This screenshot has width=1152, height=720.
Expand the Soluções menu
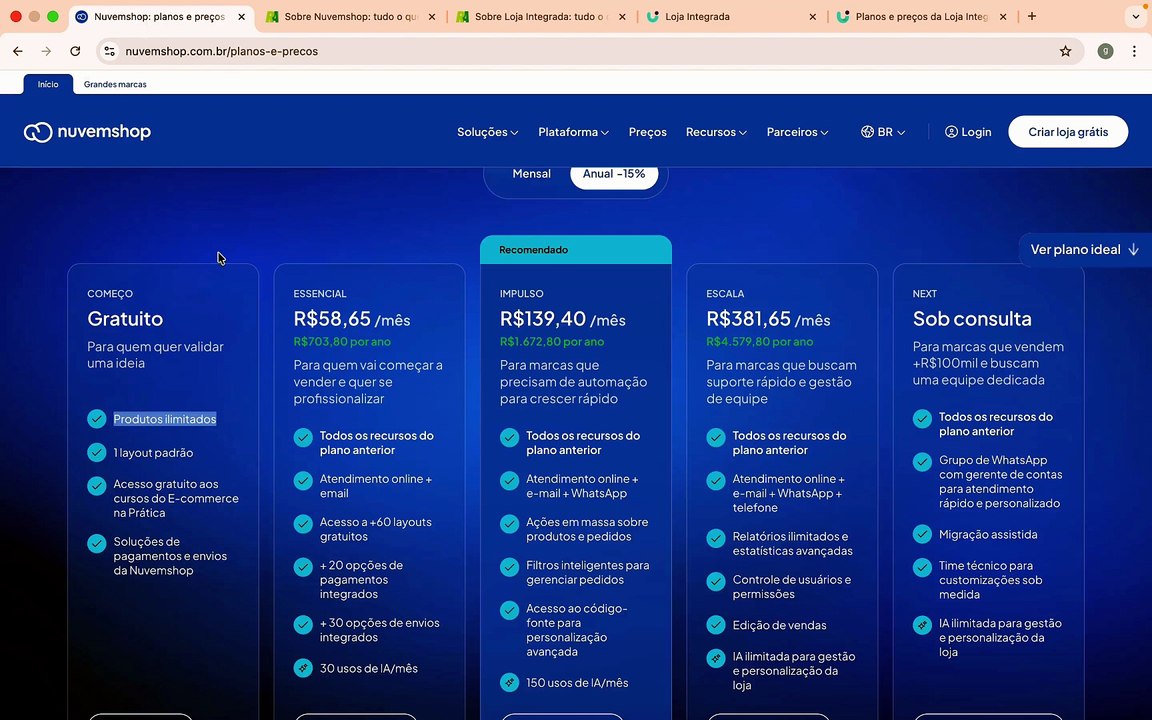pos(487,132)
